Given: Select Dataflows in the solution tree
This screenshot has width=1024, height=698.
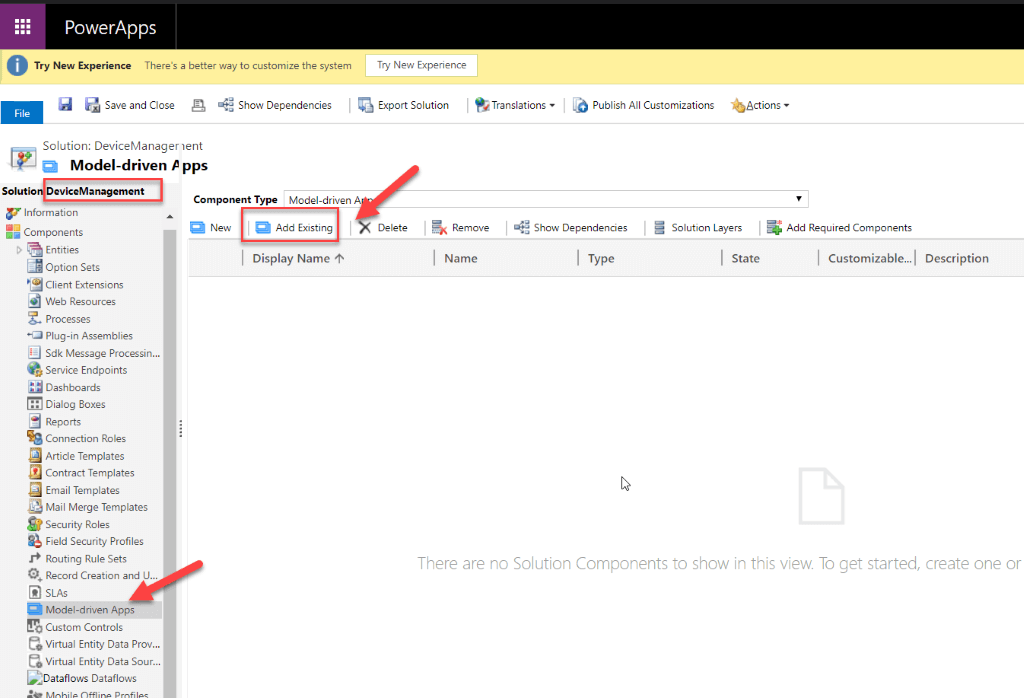Looking at the screenshot, I should pos(89,678).
